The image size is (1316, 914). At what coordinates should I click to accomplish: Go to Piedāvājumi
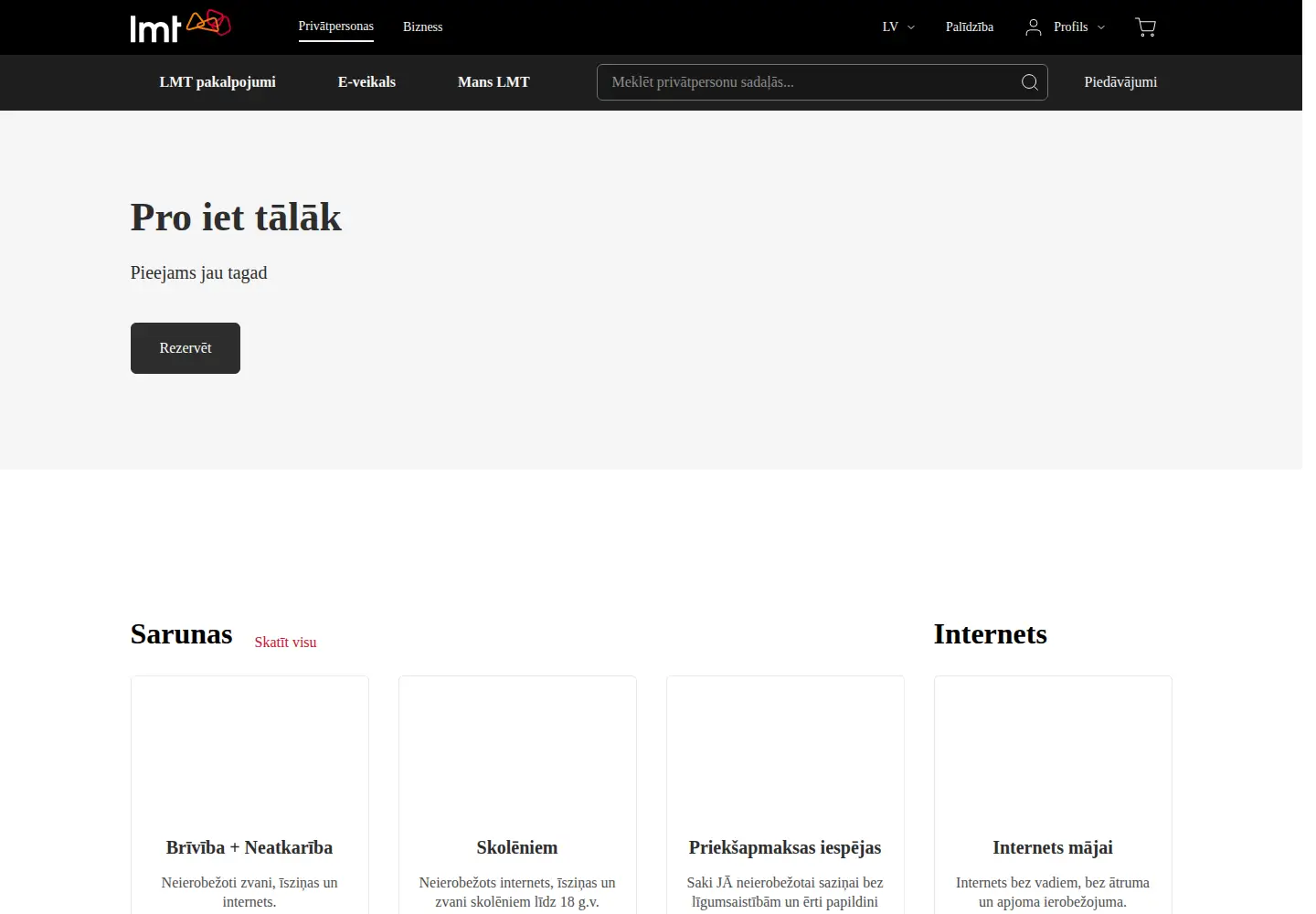coord(1120,82)
